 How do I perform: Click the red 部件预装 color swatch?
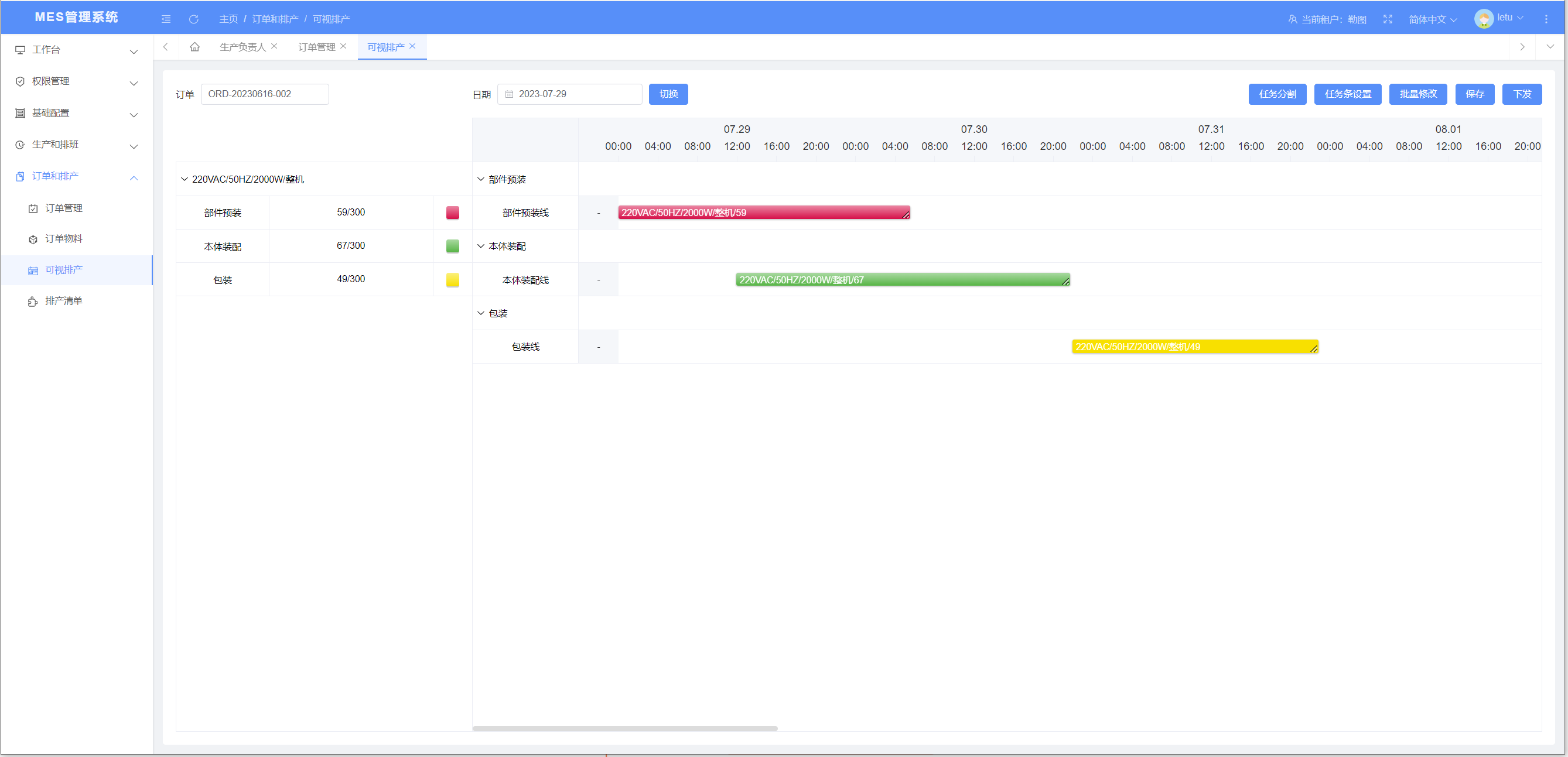tap(452, 213)
